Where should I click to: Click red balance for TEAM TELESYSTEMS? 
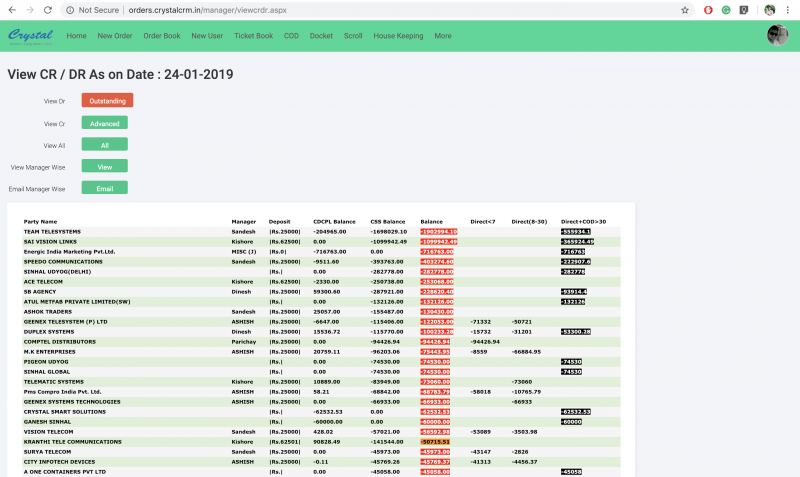pos(439,232)
